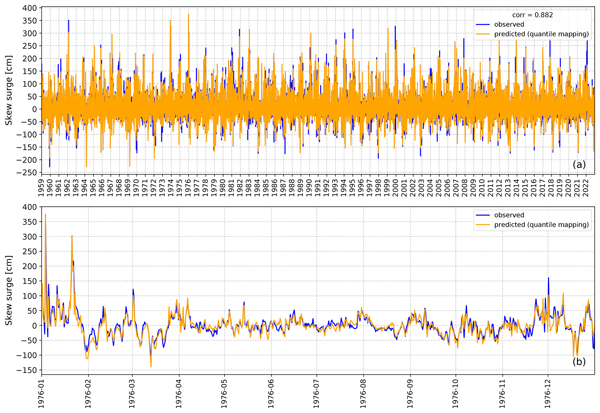
Task: Click 'Skew surge [cm]' axis title of bottom chart
Action: click(8, 290)
